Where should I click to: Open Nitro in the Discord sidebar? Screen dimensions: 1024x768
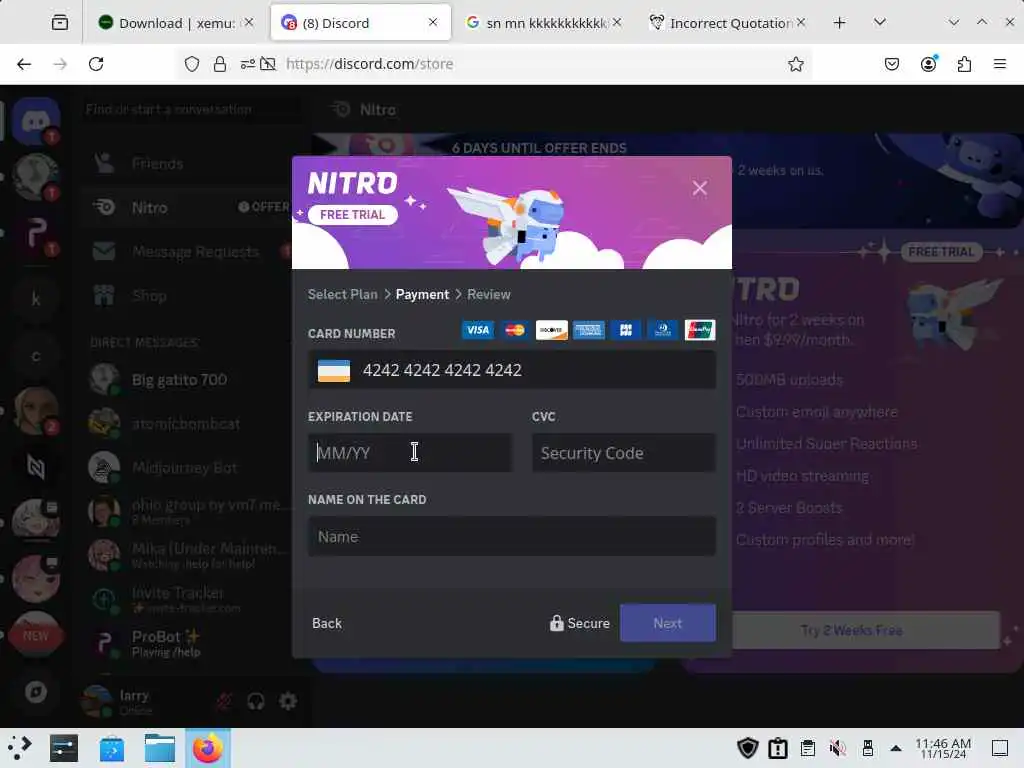[189, 208]
